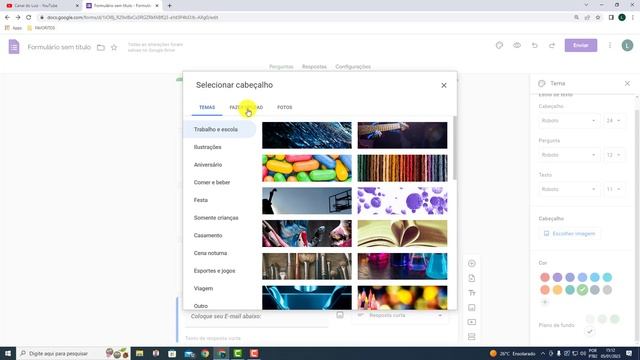
Task: Open the customize theme palette icon
Action: [x=499, y=45]
